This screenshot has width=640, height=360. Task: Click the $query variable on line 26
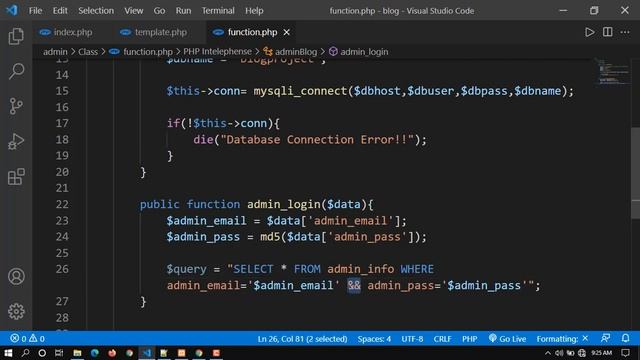tap(187, 269)
